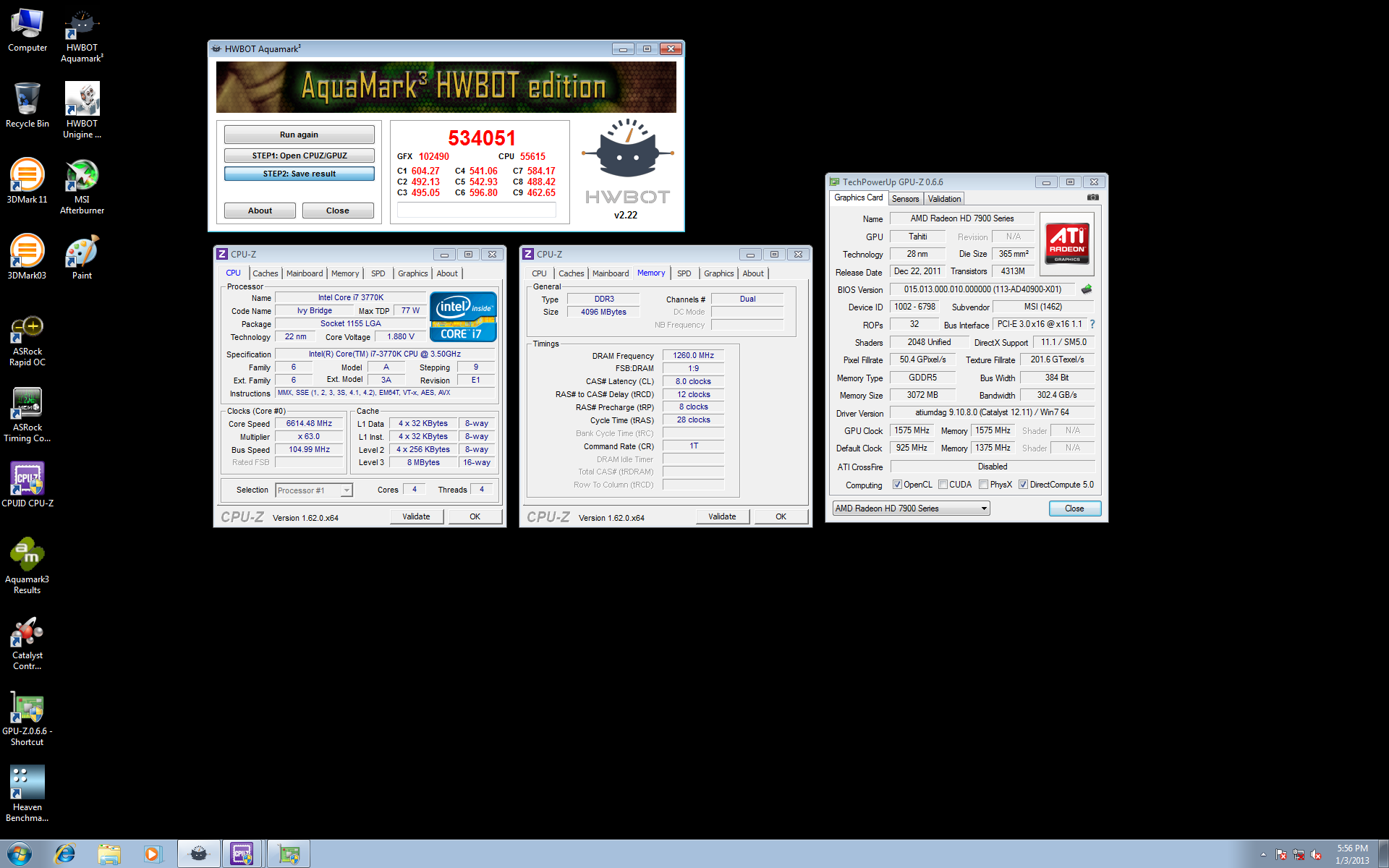Open Internet Explorer from taskbar
This screenshot has width=1389, height=868.
(65, 854)
